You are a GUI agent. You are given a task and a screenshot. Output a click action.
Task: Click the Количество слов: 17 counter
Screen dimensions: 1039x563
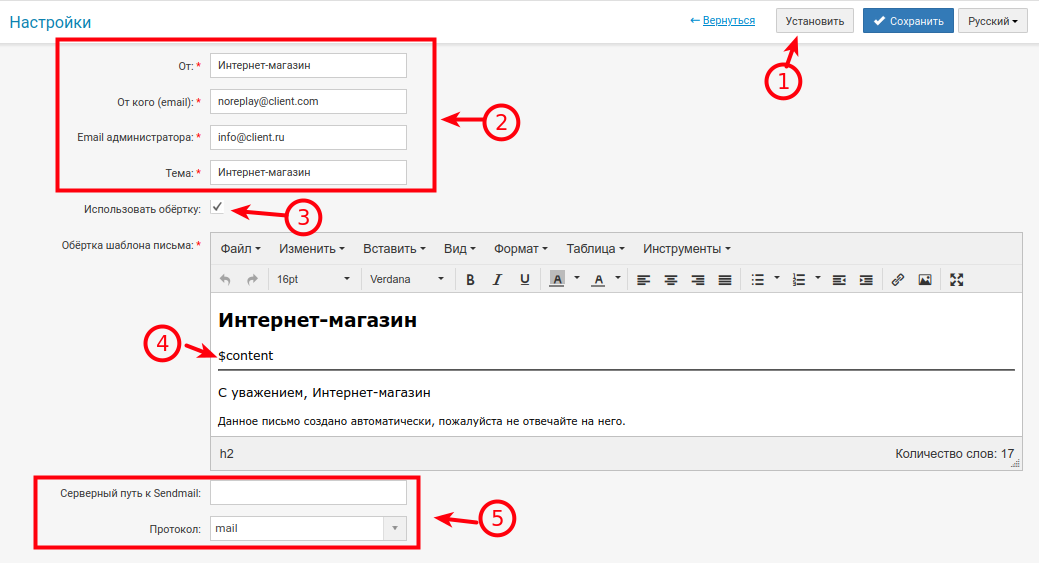(x=954, y=454)
